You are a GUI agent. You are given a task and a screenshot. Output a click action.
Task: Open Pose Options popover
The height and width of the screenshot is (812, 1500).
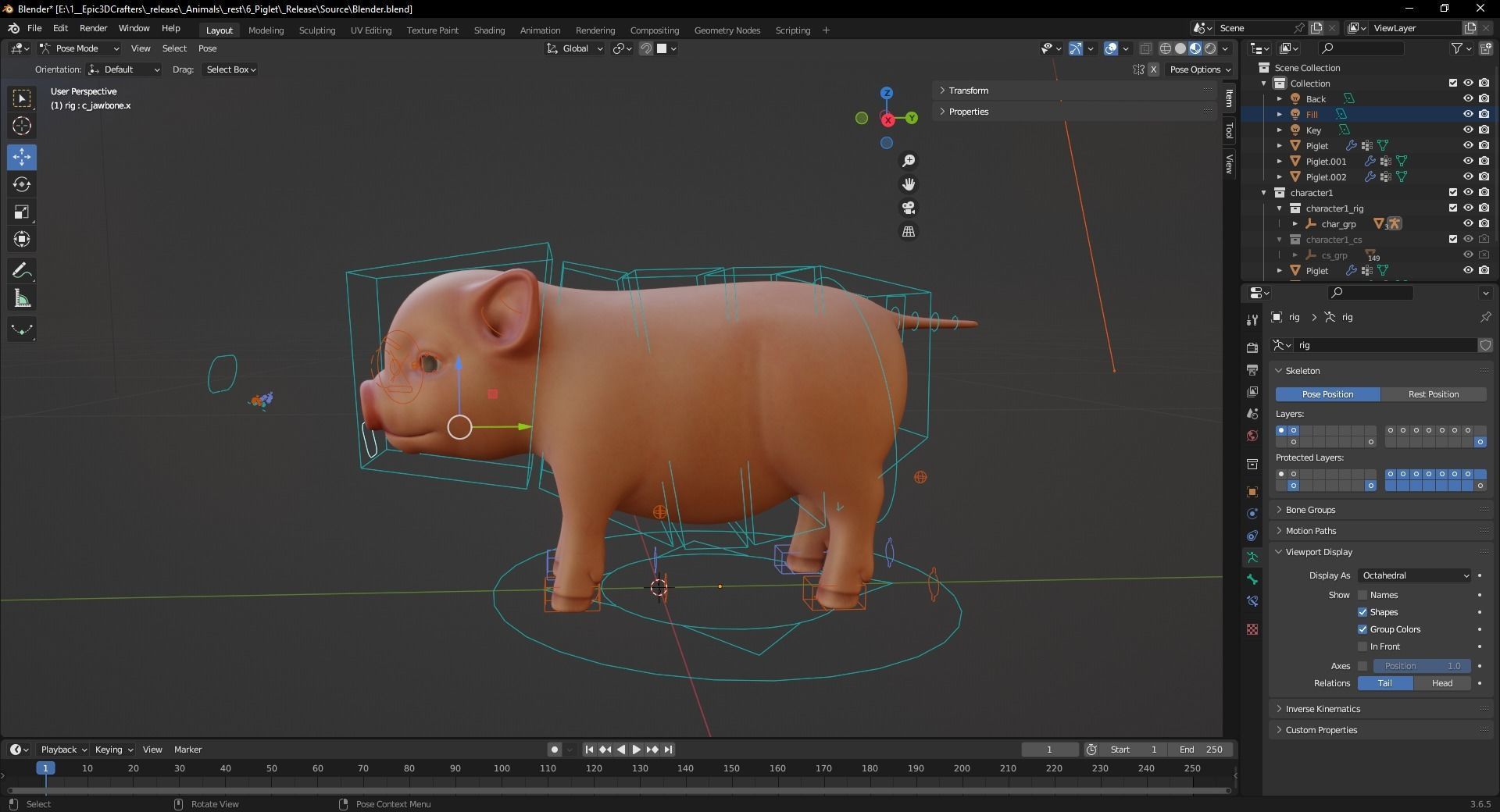point(1200,69)
